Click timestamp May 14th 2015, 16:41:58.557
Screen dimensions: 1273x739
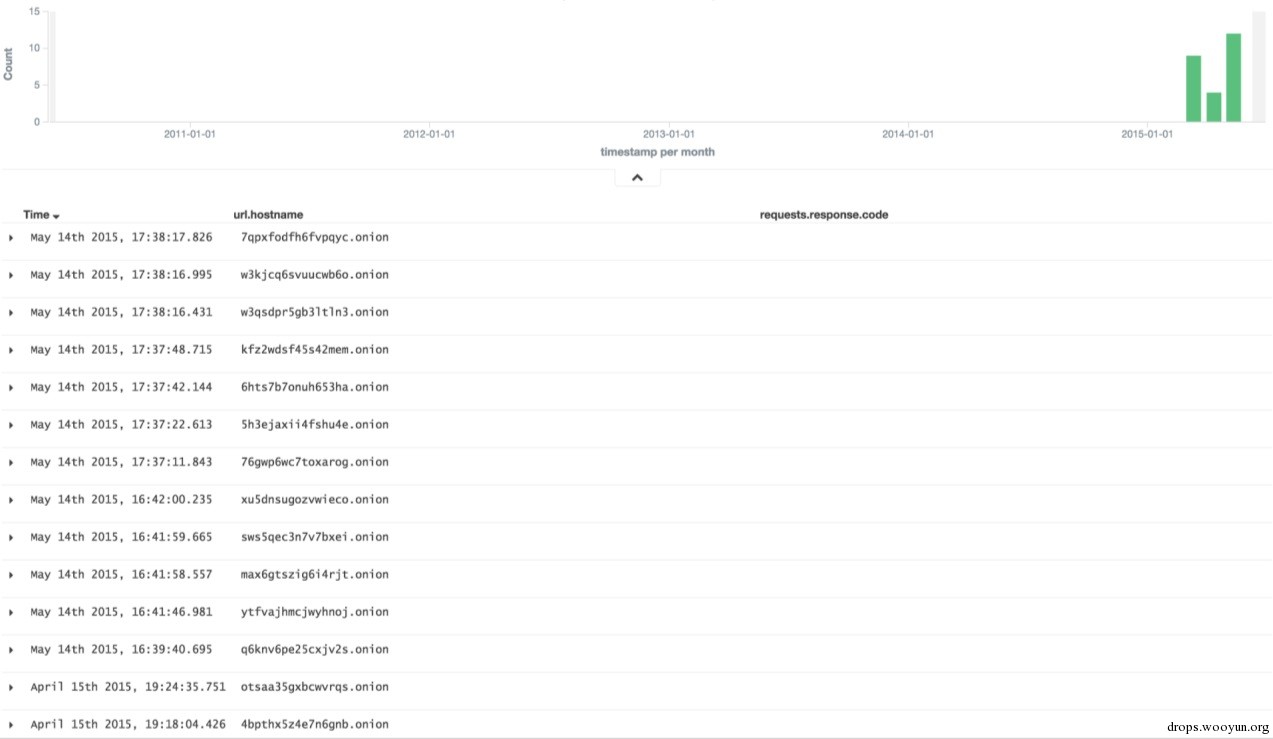[121, 574]
